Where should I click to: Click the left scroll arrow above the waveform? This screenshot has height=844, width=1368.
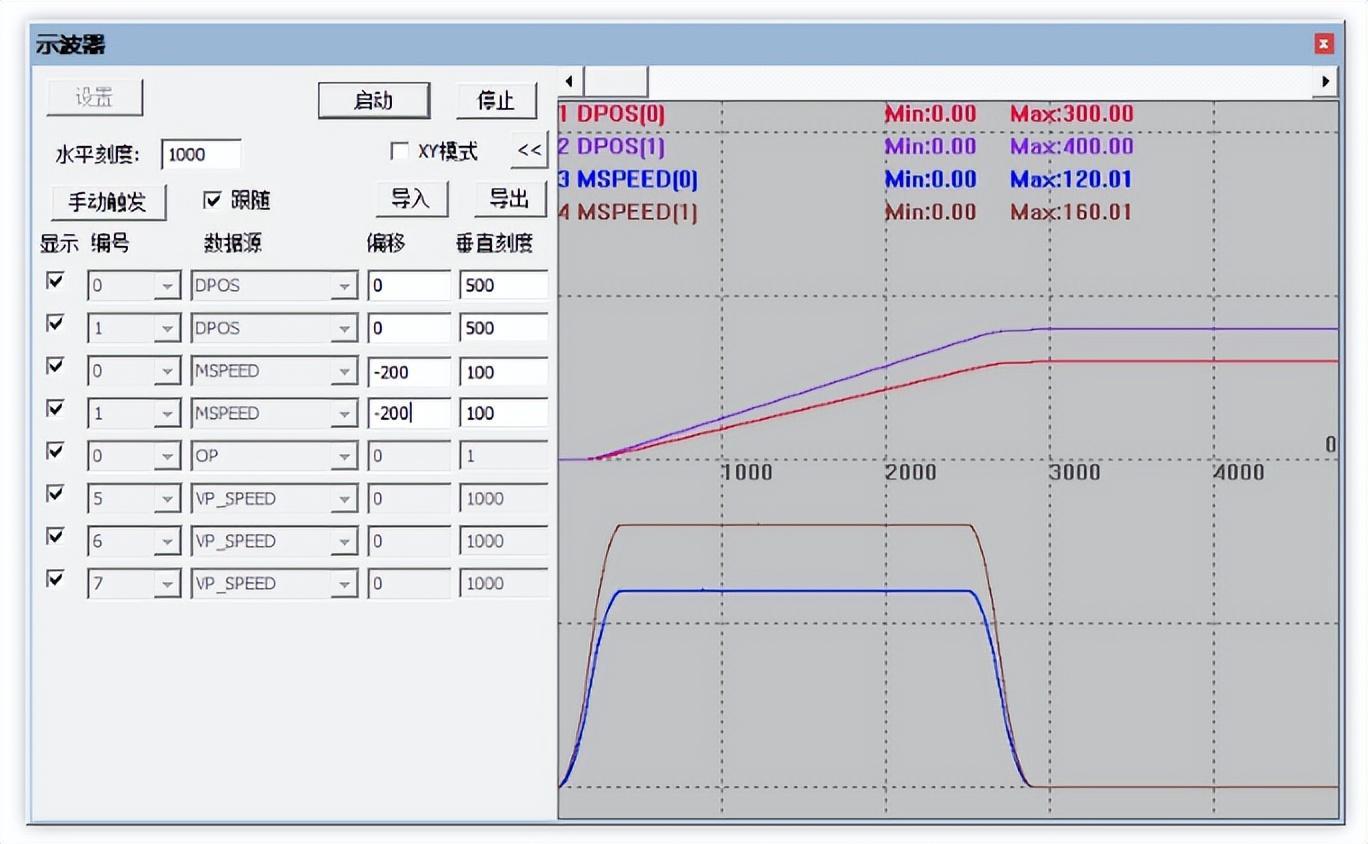click(569, 81)
